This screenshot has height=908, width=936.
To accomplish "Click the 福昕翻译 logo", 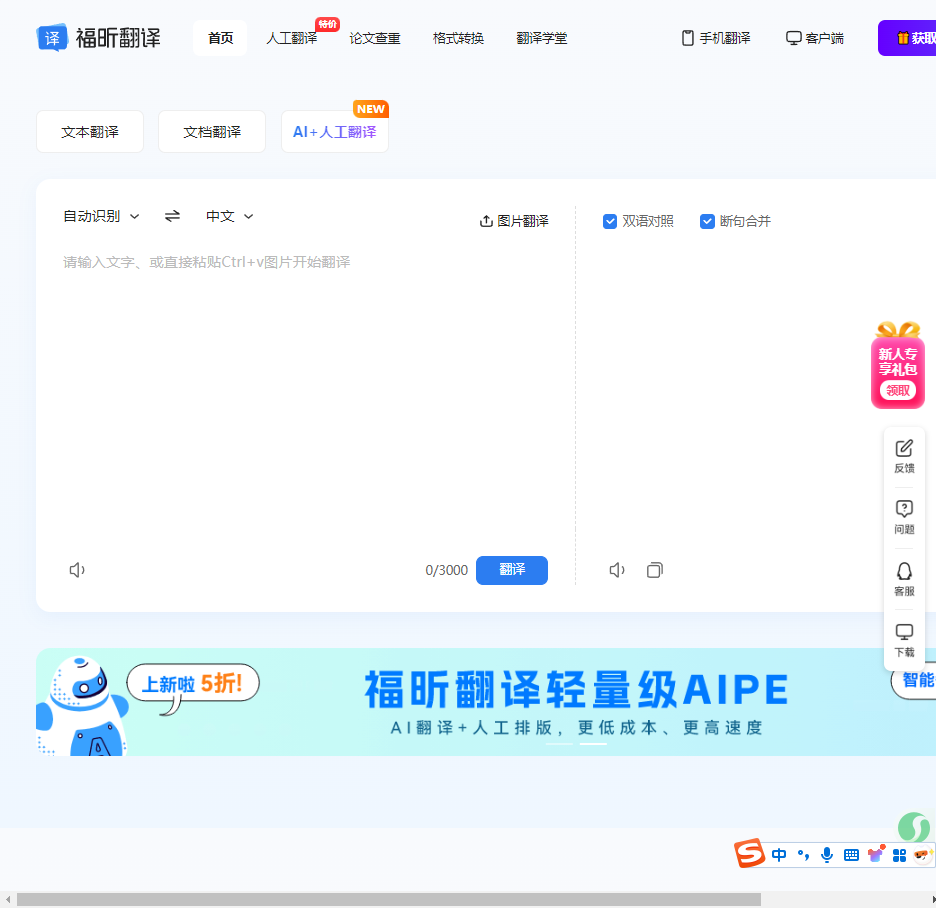I will coord(98,38).
